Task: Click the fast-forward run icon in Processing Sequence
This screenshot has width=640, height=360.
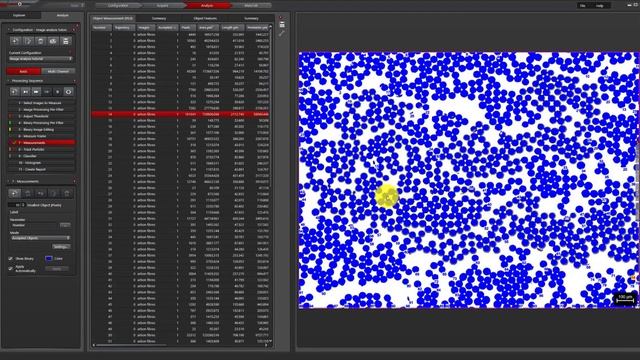Action: pos(36,92)
